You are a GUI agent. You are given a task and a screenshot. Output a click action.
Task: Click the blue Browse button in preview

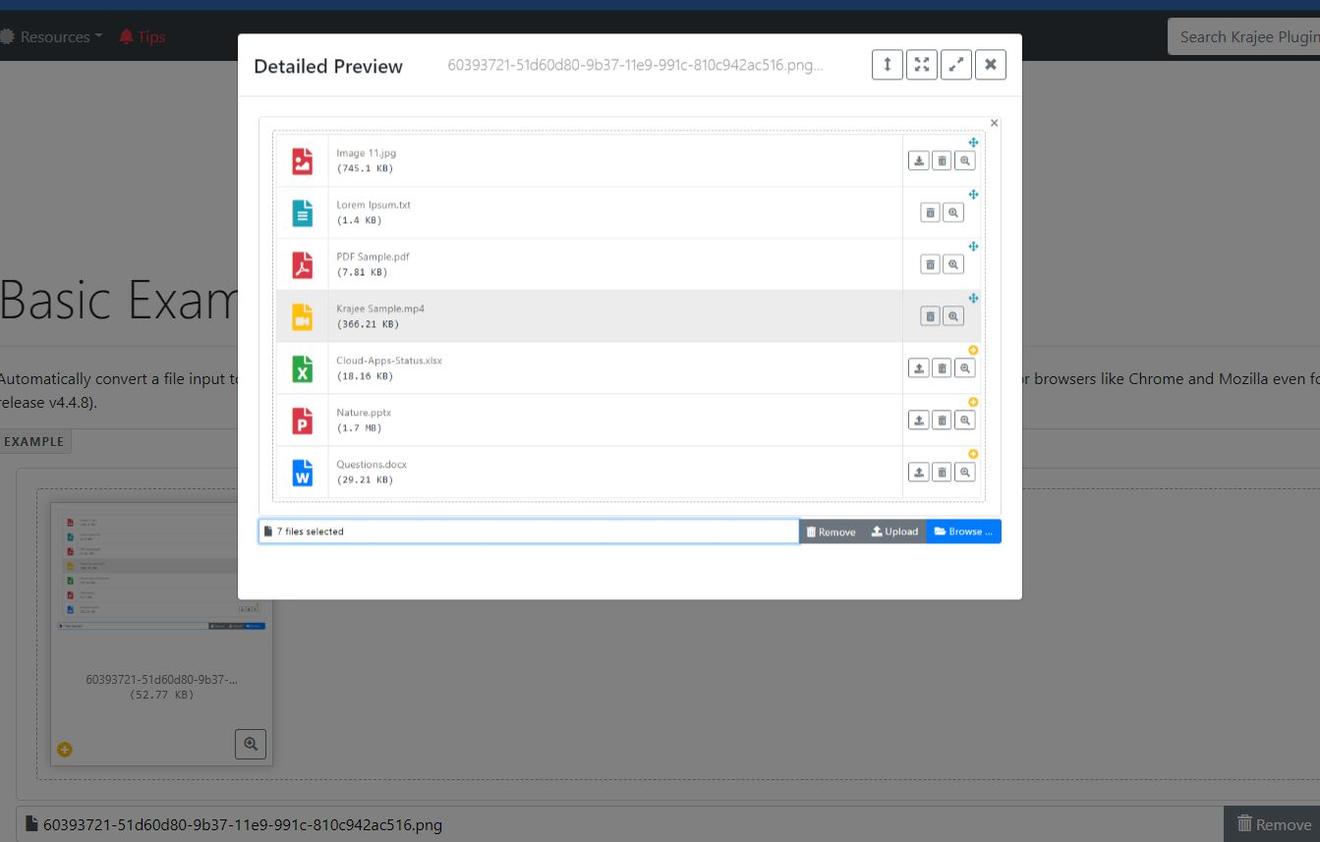[x=963, y=532]
